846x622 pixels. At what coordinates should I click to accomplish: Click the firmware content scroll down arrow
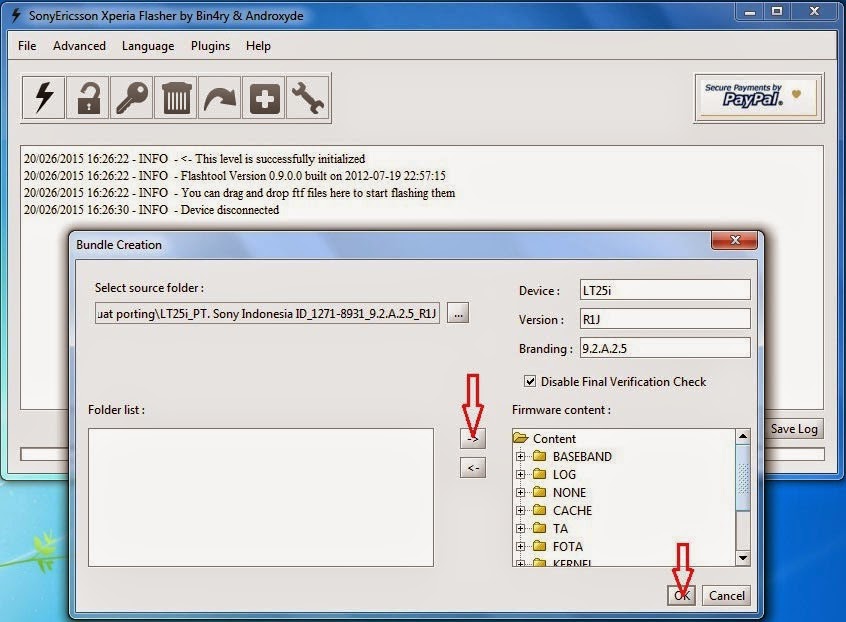[742, 558]
